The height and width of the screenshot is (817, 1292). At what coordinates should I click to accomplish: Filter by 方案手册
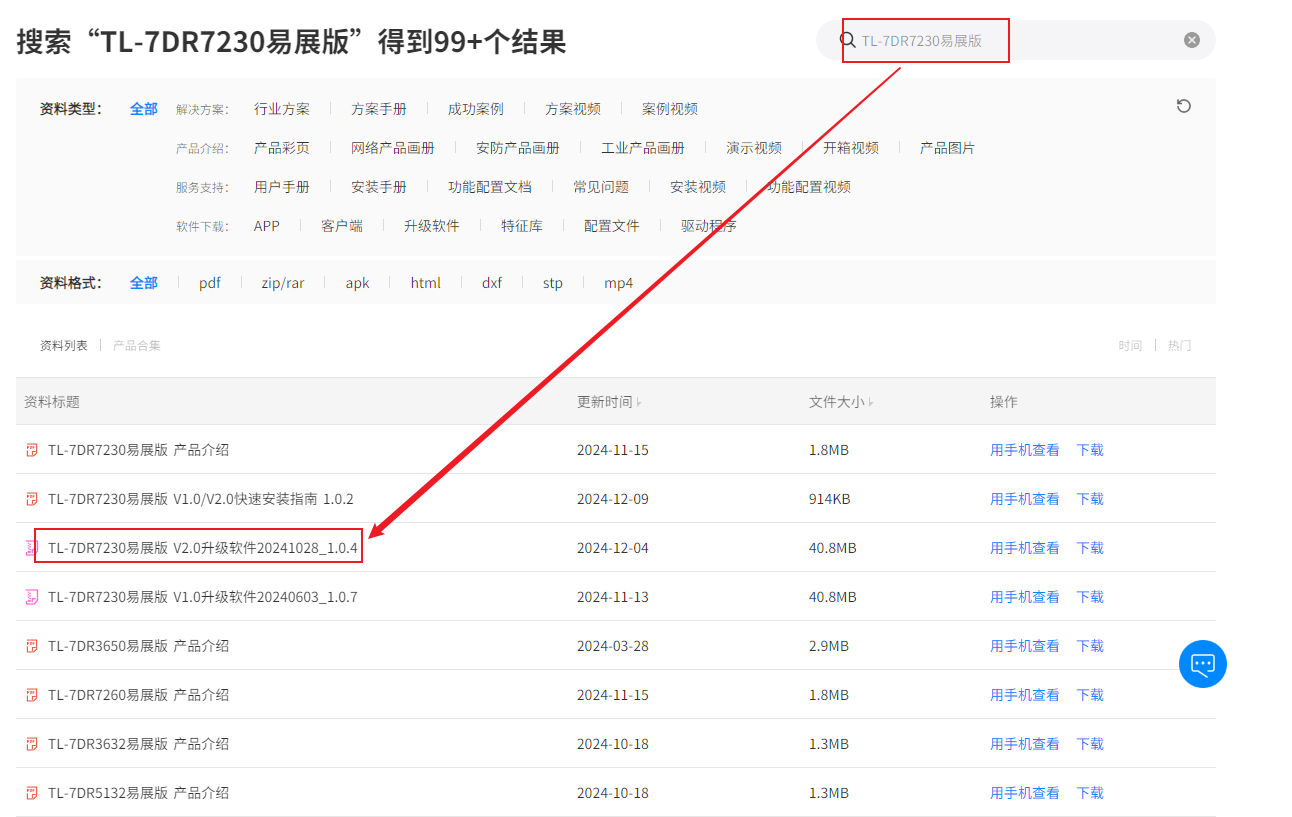click(x=379, y=109)
